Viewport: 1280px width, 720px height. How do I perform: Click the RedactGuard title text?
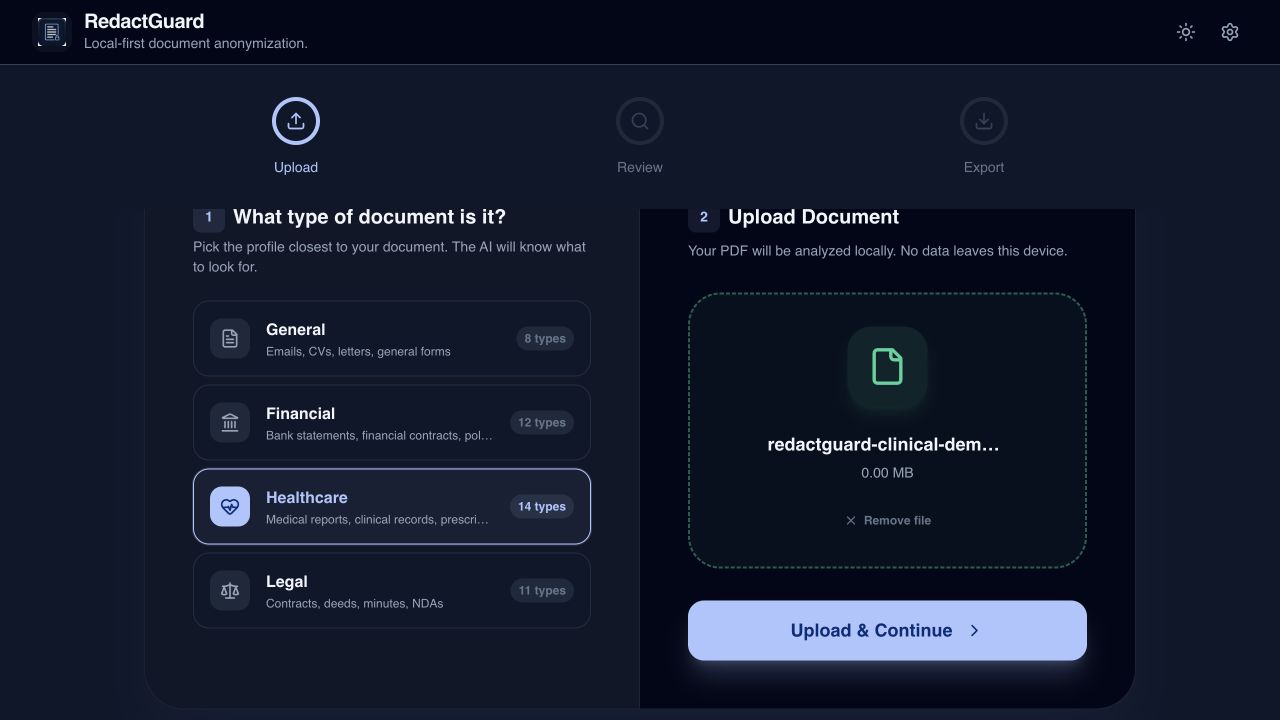pyautogui.click(x=144, y=21)
